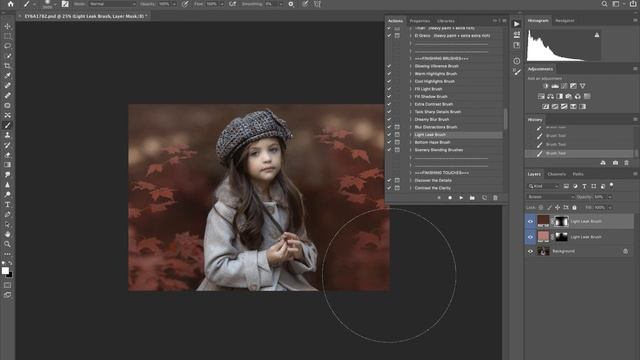Switch to the Paths tab
The height and width of the screenshot is (360, 640).
pyautogui.click(x=578, y=174)
